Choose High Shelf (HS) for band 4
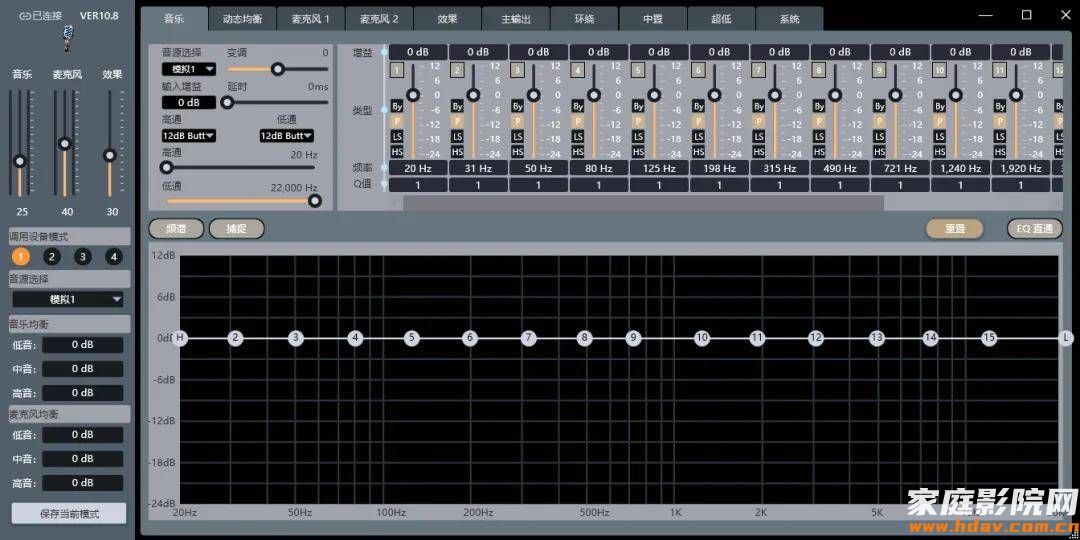Screen dimensions: 1080x540 [577, 152]
